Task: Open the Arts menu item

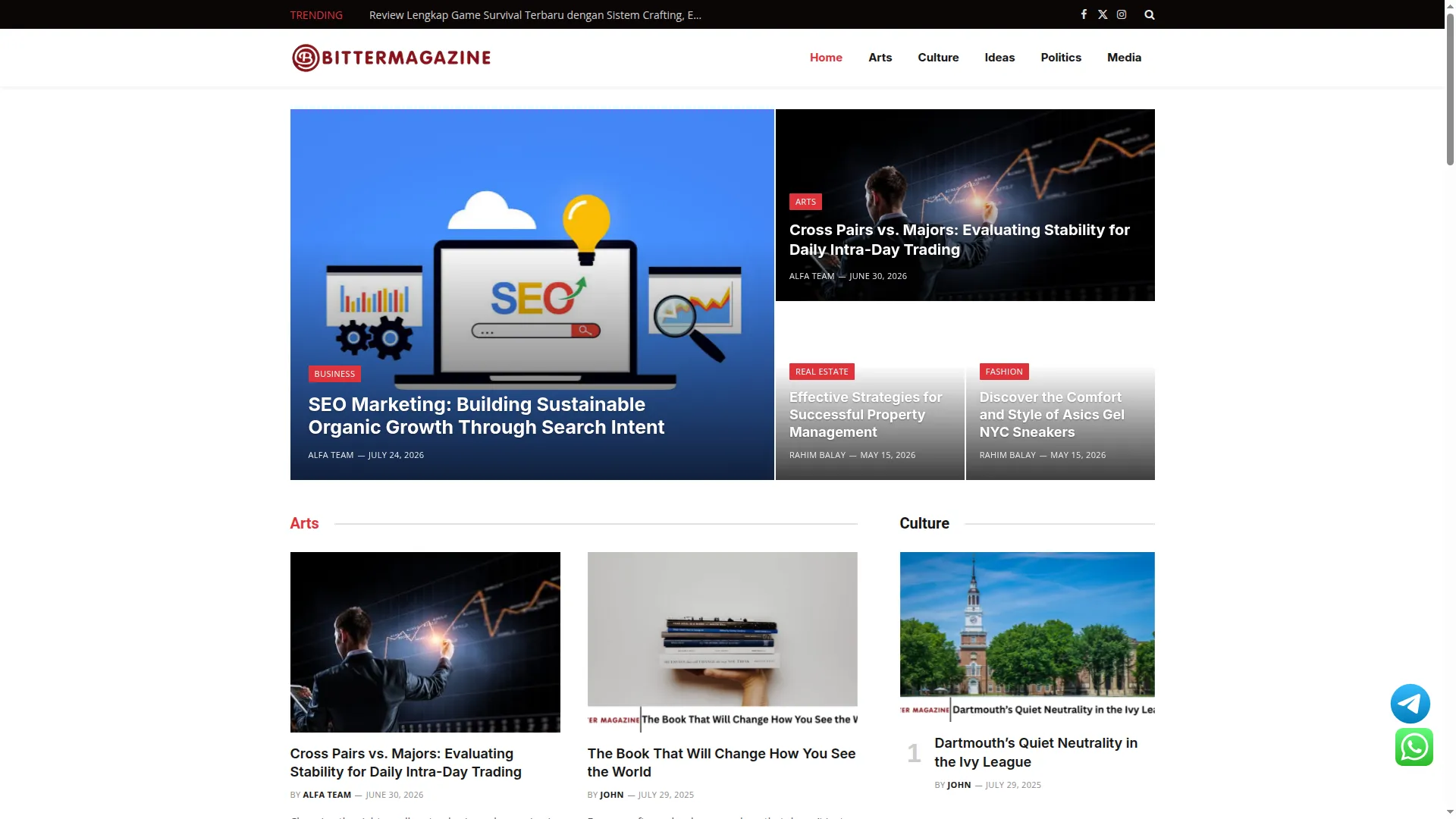Action: click(x=880, y=58)
